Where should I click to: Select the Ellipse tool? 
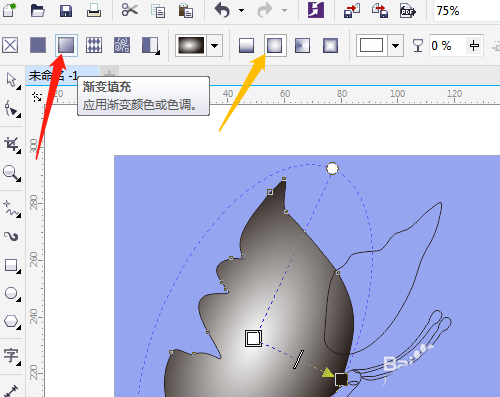(x=12, y=294)
